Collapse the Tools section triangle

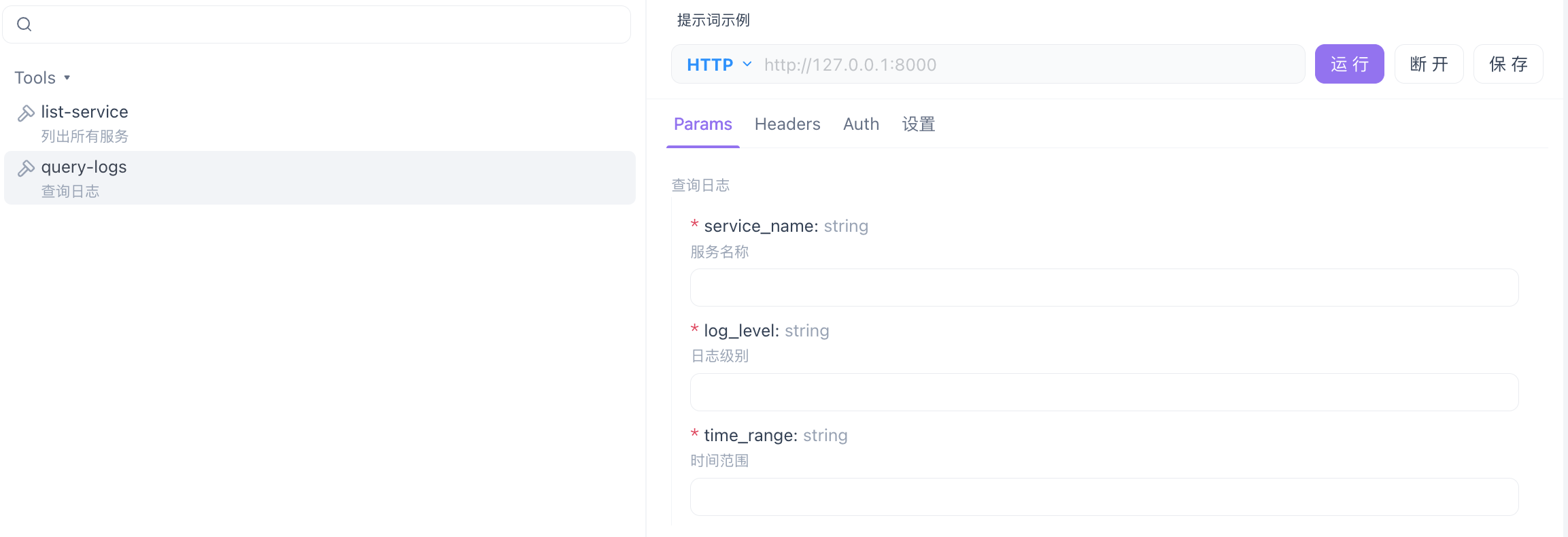[x=67, y=78]
